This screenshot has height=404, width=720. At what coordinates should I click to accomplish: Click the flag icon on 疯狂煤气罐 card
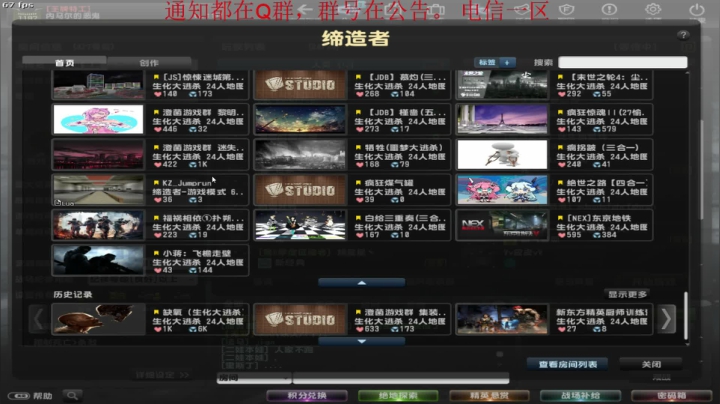pyautogui.click(x=358, y=183)
